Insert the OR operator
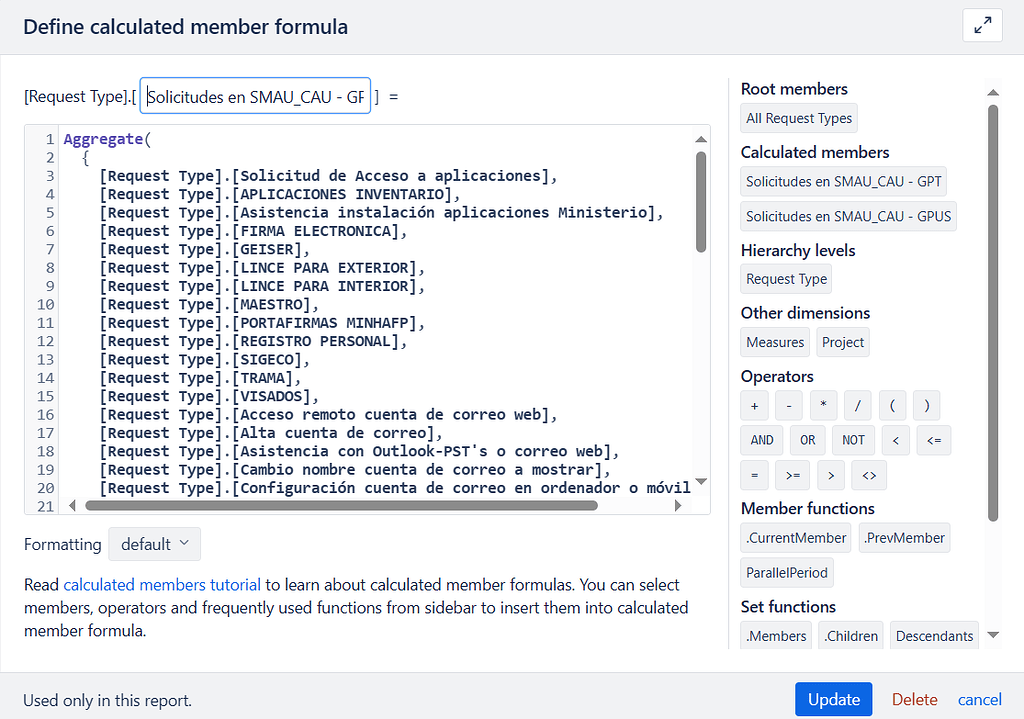The width and height of the screenshot is (1024, 719). (807, 440)
